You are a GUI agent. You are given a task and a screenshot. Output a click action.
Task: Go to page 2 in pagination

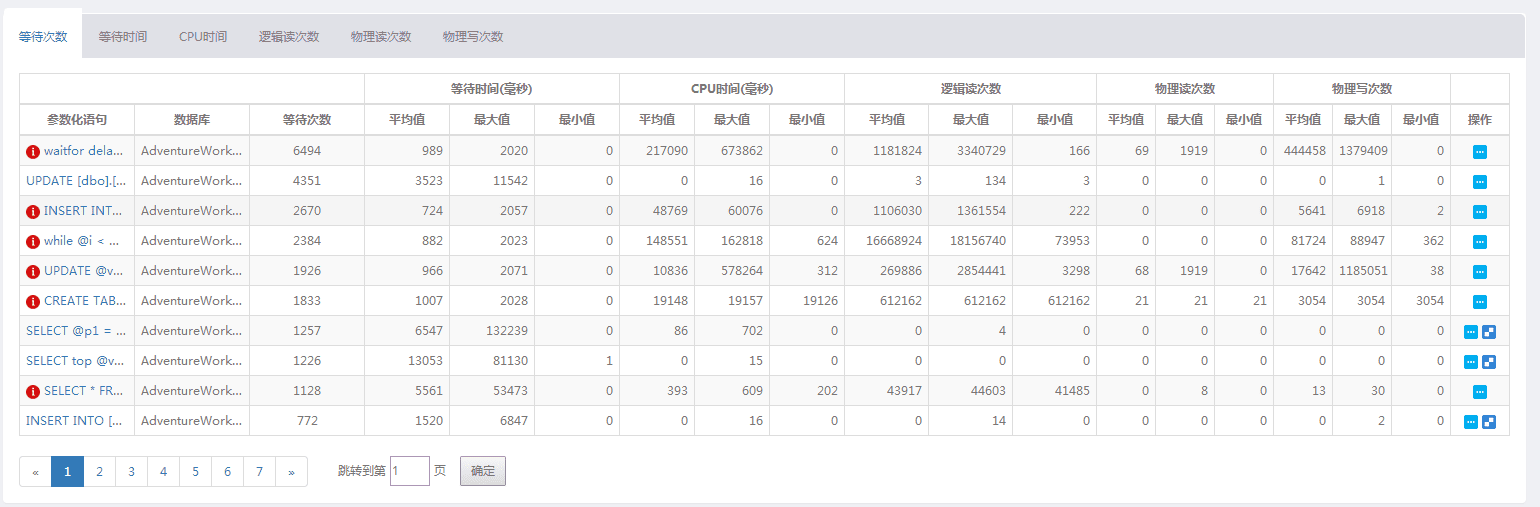tap(99, 471)
